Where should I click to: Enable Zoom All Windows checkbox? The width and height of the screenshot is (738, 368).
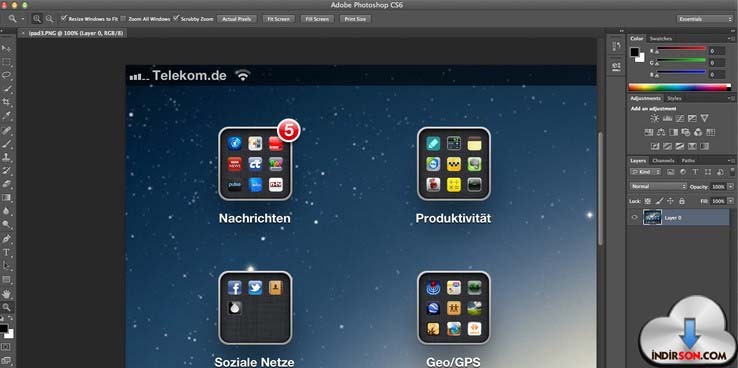(123, 19)
